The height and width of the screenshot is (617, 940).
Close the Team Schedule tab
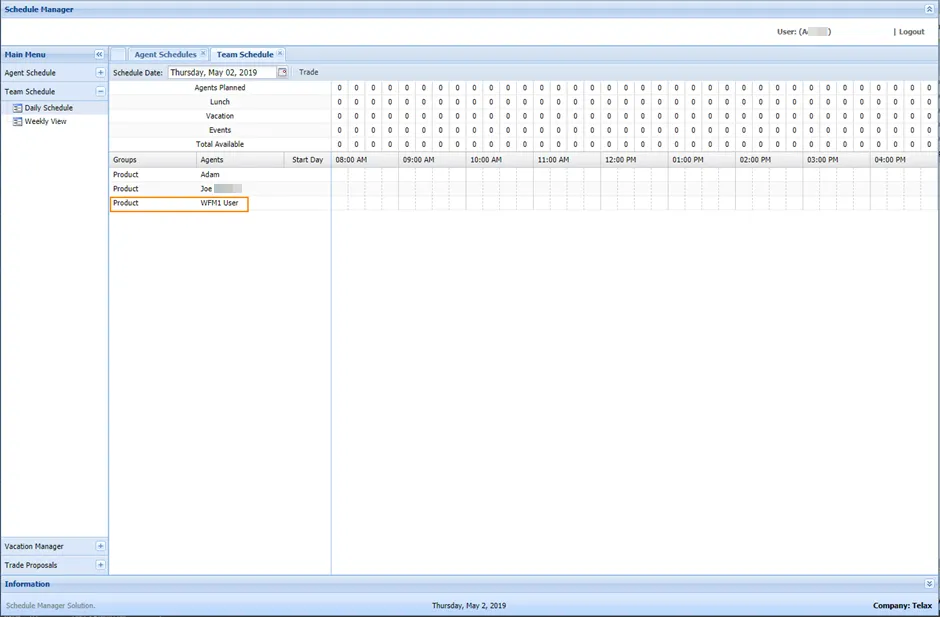tap(280, 53)
